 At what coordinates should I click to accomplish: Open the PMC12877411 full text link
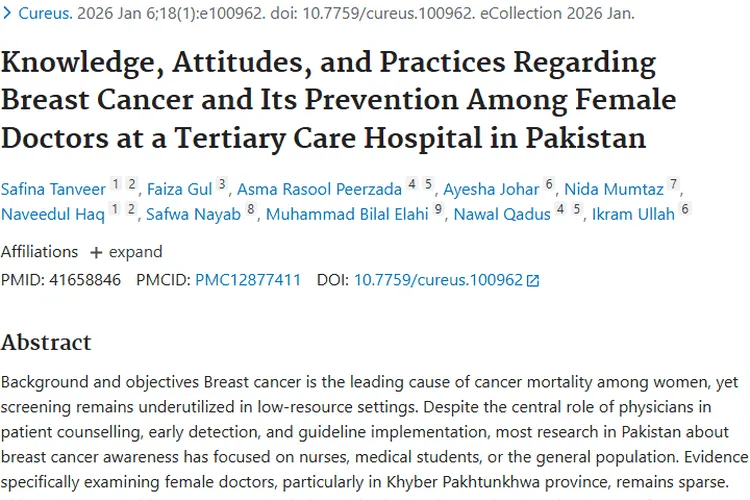pos(247,280)
